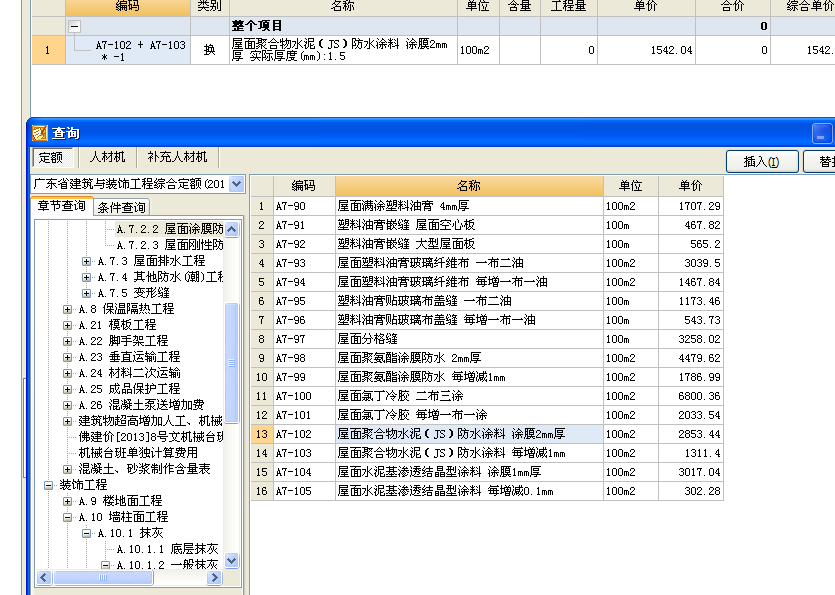Expand 建筑物超高增加人工 node

pyautogui.click(x=67, y=421)
